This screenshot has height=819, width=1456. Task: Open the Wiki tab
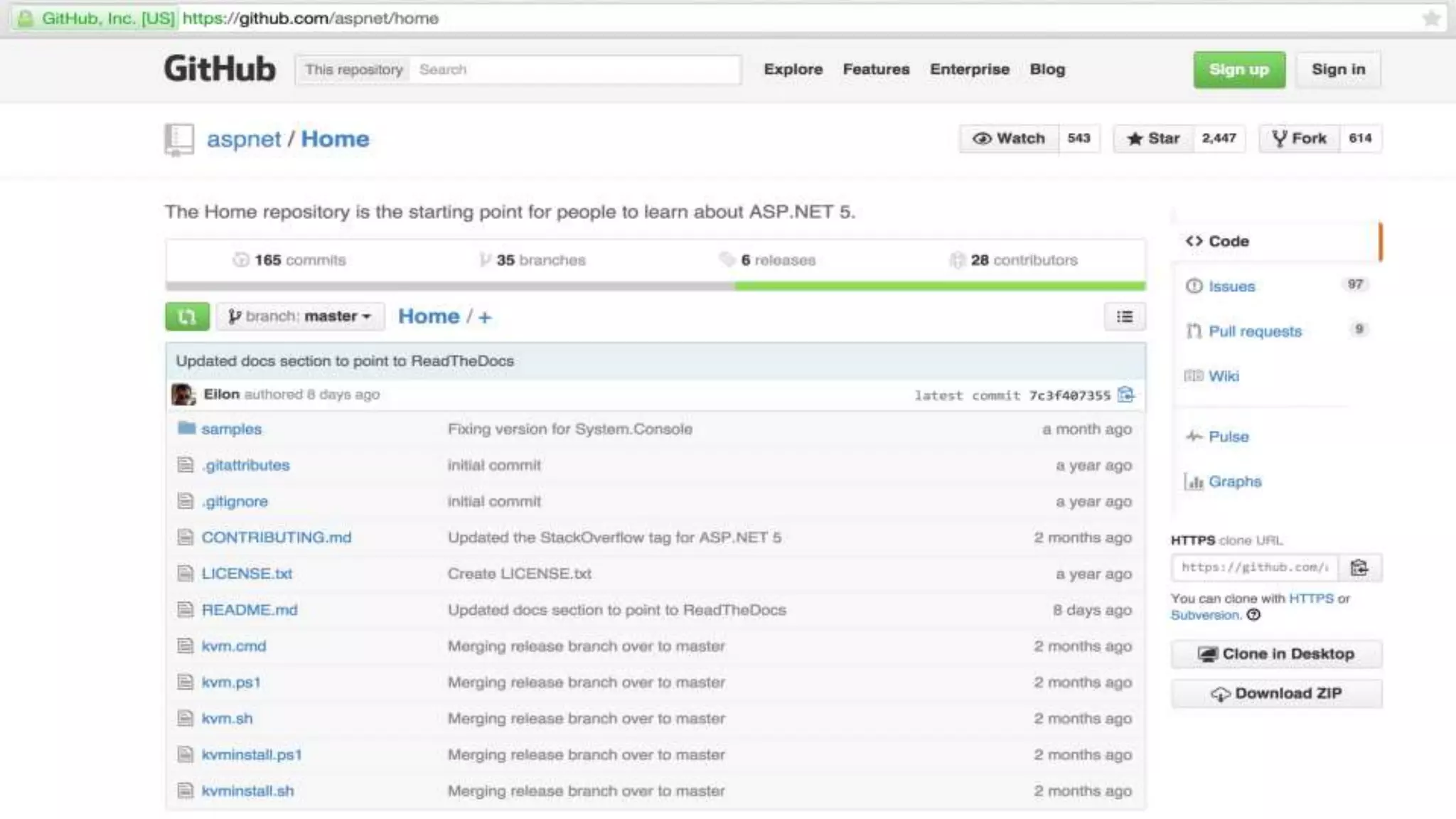pos(1277,376)
